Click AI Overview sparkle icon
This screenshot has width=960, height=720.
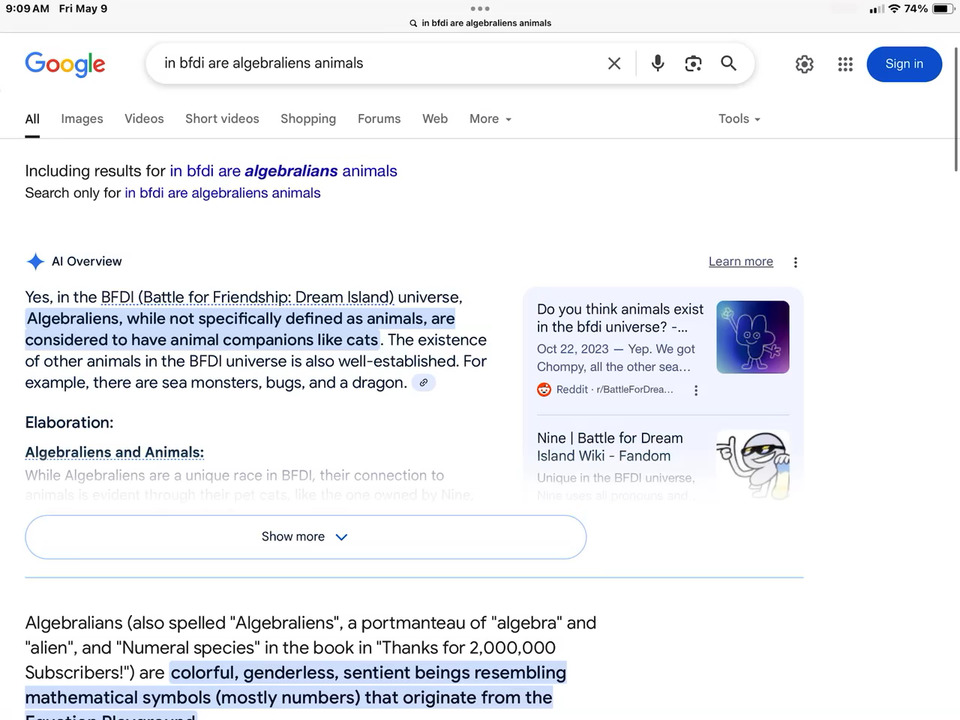pyautogui.click(x=36, y=261)
